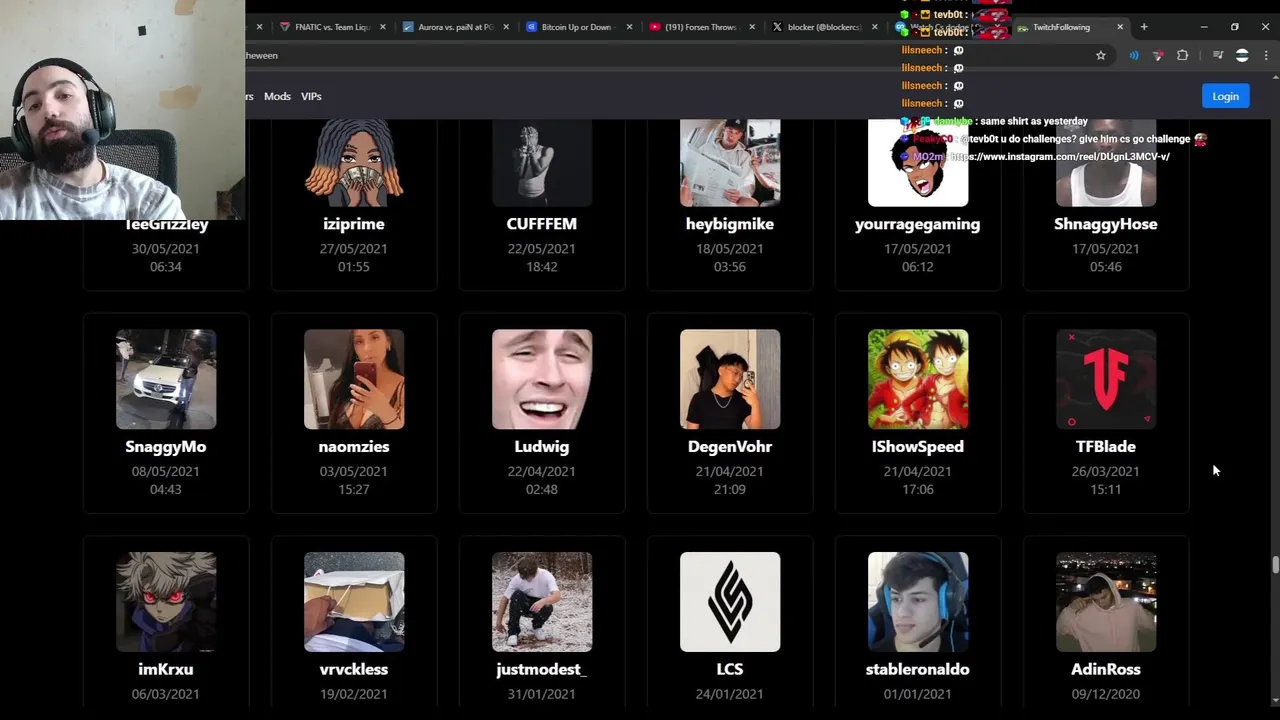The height and width of the screenshot is (720, 1280).
Task: Open CUFFFEM avatar thumbnail
Action: tap(542, 163)
